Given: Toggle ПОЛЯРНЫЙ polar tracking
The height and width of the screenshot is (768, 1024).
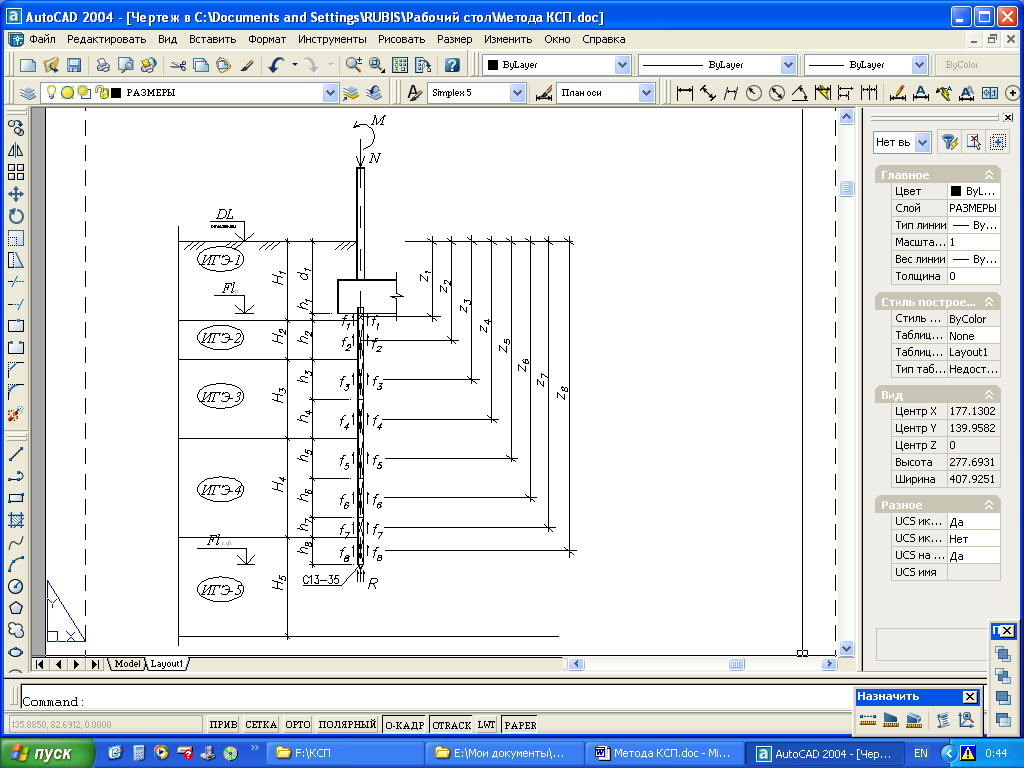Looking at the screenshot, I should [347, 724].
